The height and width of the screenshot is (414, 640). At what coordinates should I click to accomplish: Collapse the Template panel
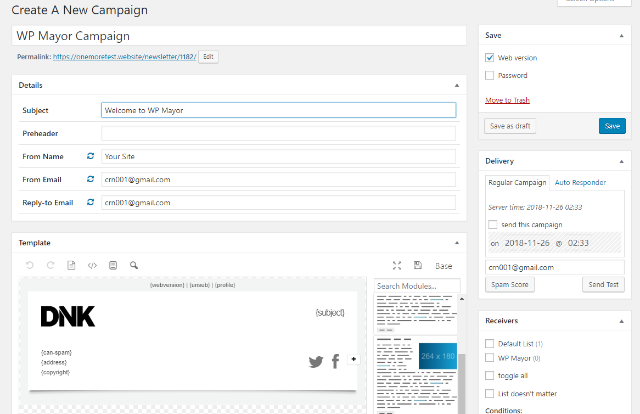pyautogui.click(x=457, y=243)
